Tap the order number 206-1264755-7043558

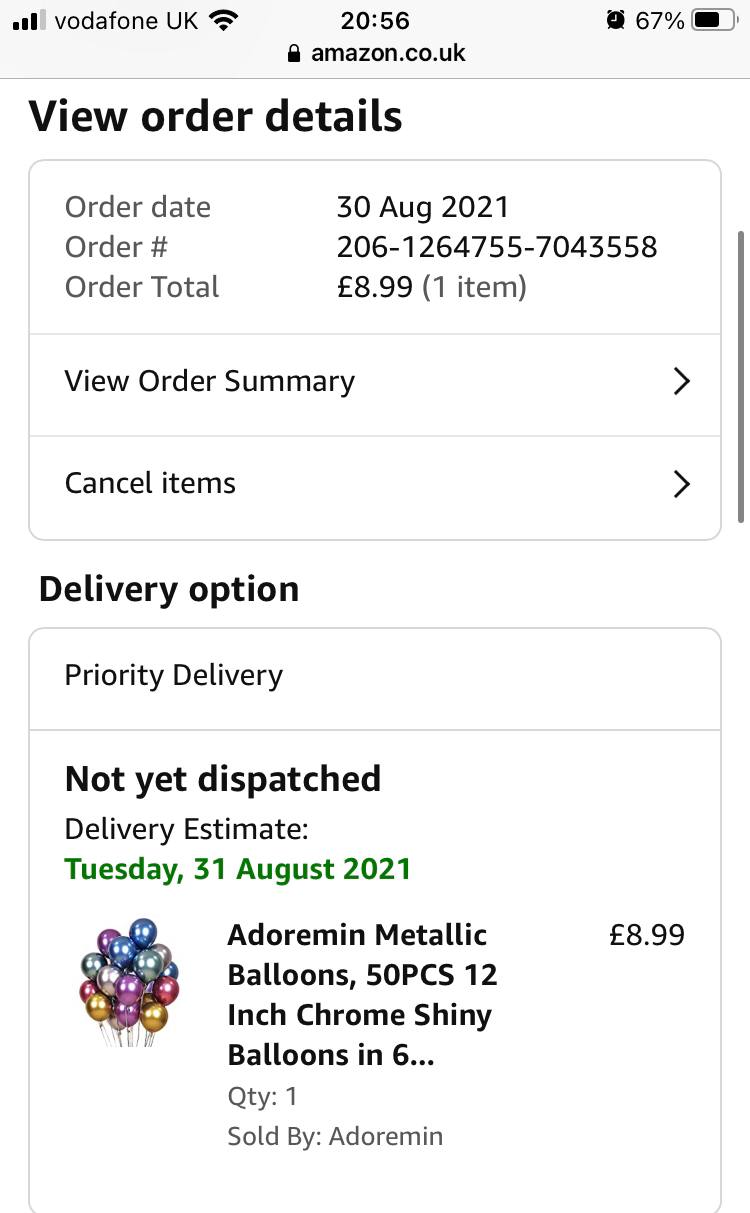coord(497,247)
